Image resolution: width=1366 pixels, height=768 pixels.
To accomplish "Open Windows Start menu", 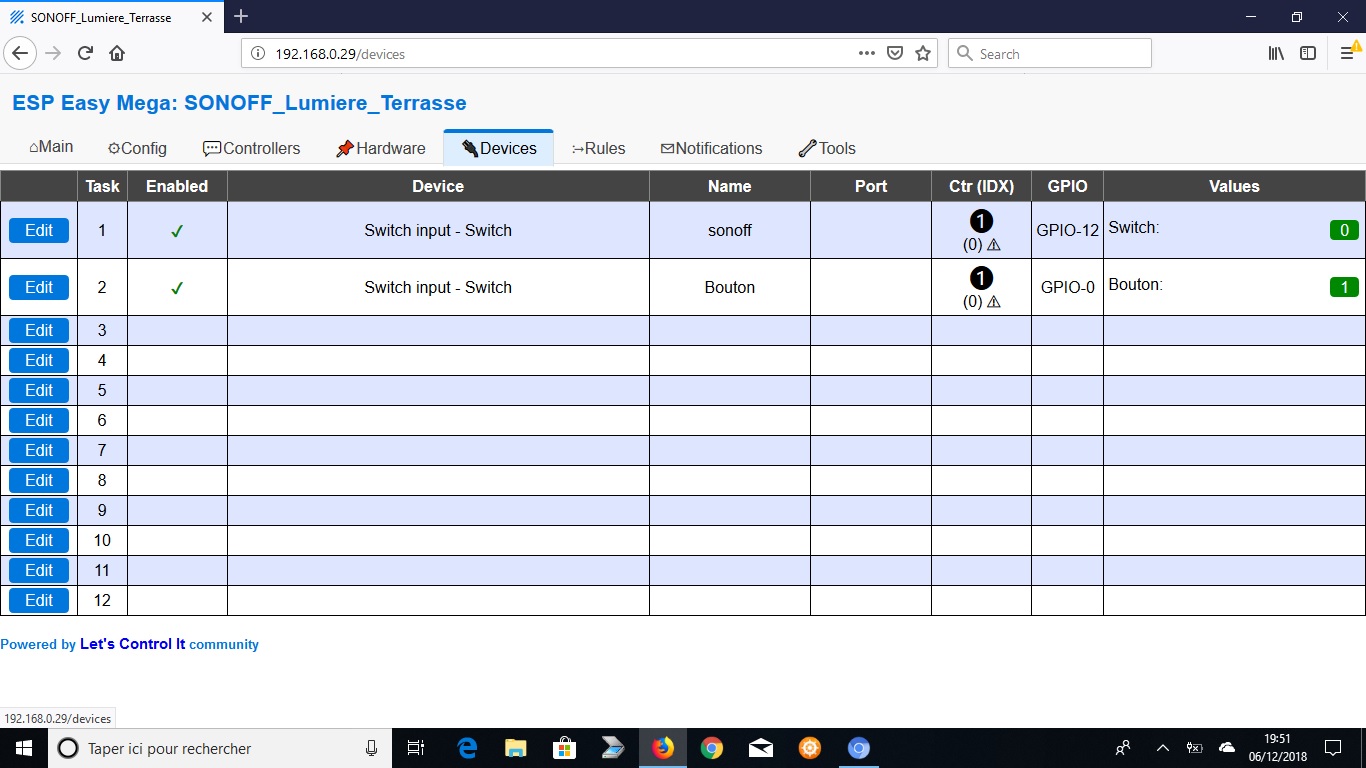I will 24,748.
